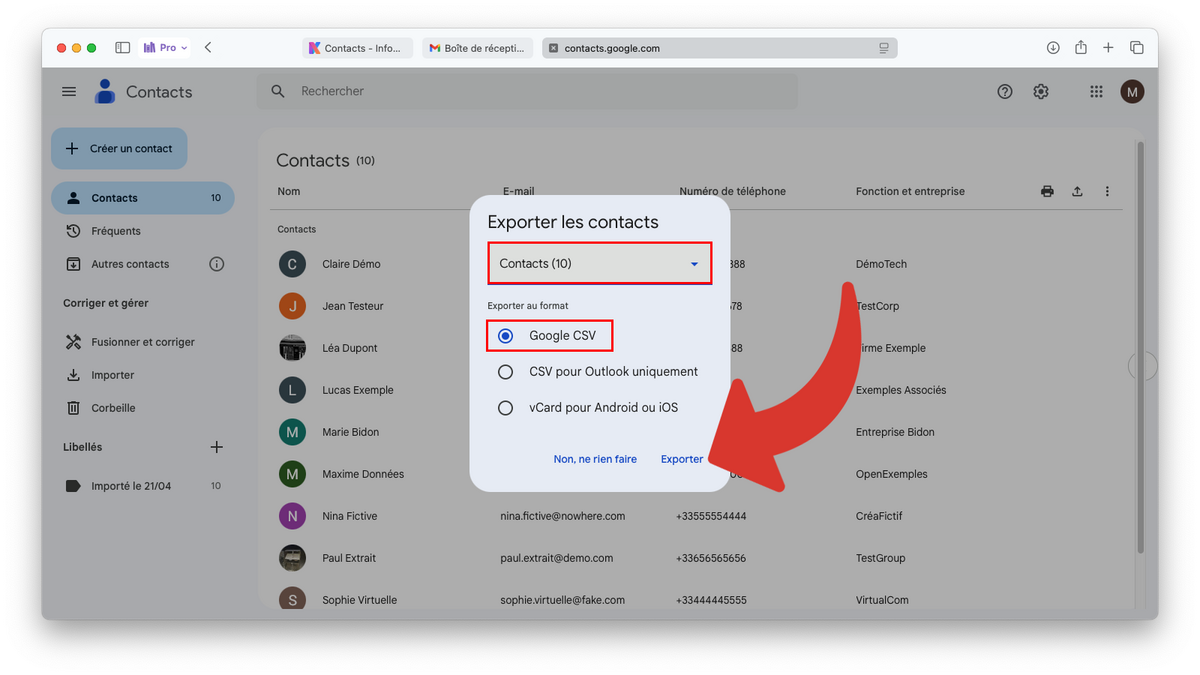Click Maxime Données contact name
The width and height of the screenshot is (1200, 675).
tap(363, 474)
